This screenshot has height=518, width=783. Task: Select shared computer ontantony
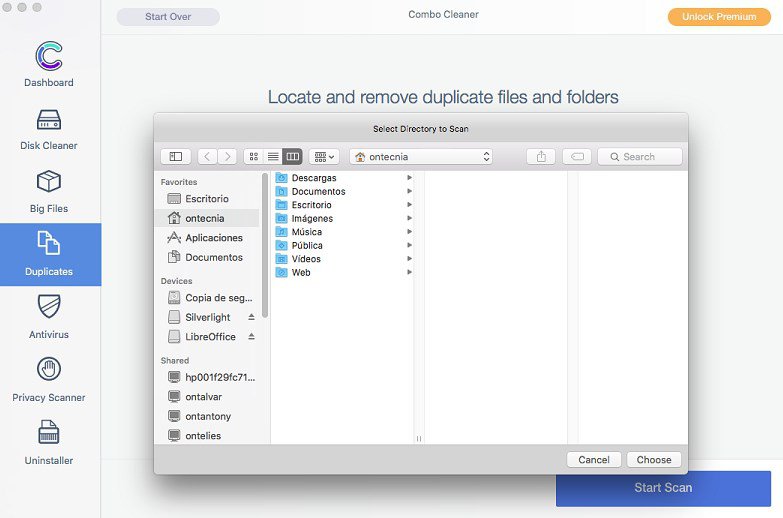pyautogui.click(x=207, y=416)
